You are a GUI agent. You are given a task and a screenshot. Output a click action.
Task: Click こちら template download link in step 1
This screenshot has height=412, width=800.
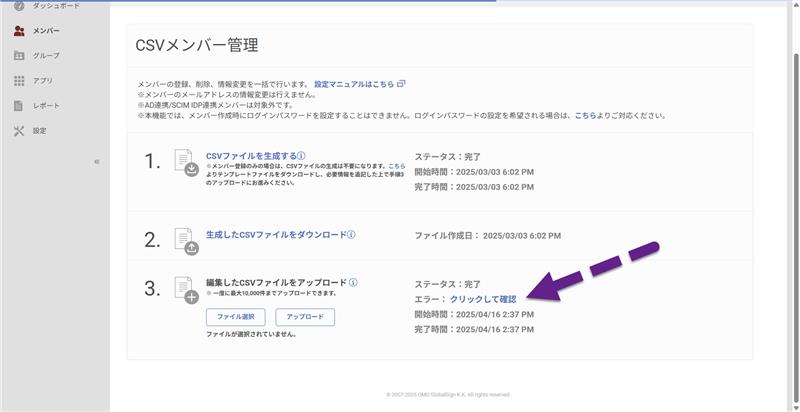(396, 166)
